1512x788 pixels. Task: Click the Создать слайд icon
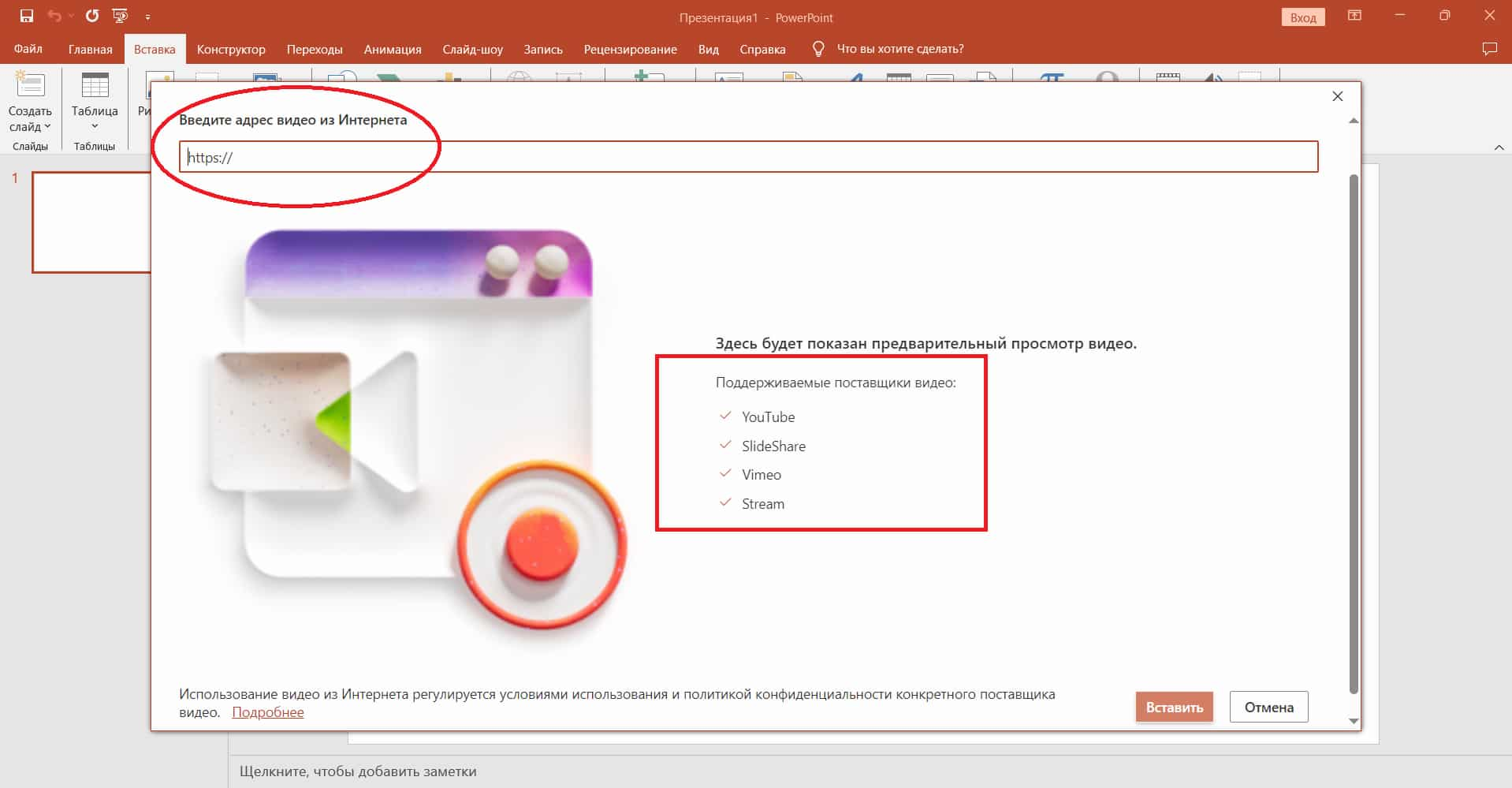[x=30, y=85]
